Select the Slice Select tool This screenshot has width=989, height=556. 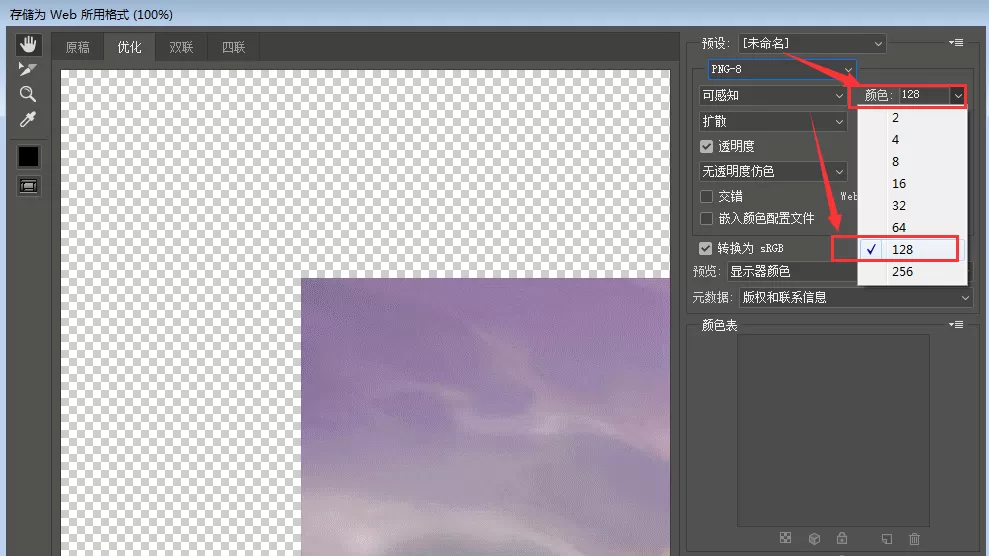28,69
